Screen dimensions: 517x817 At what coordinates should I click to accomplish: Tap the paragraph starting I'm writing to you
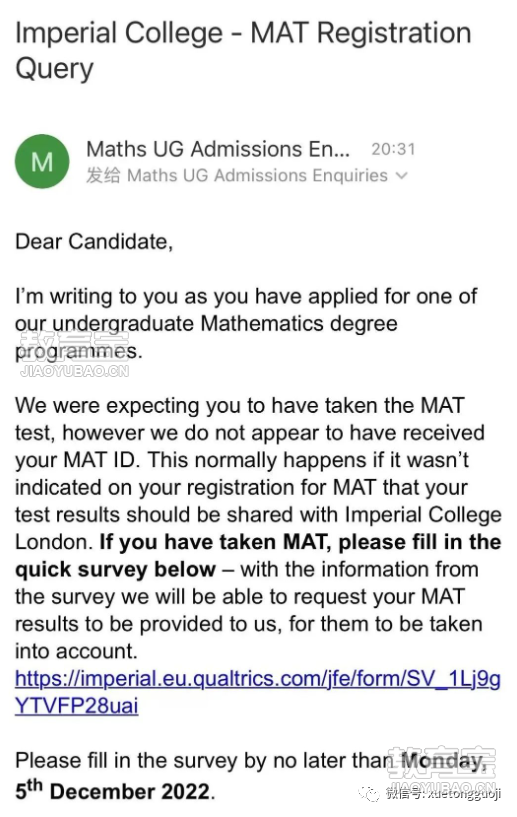(245, 324)
